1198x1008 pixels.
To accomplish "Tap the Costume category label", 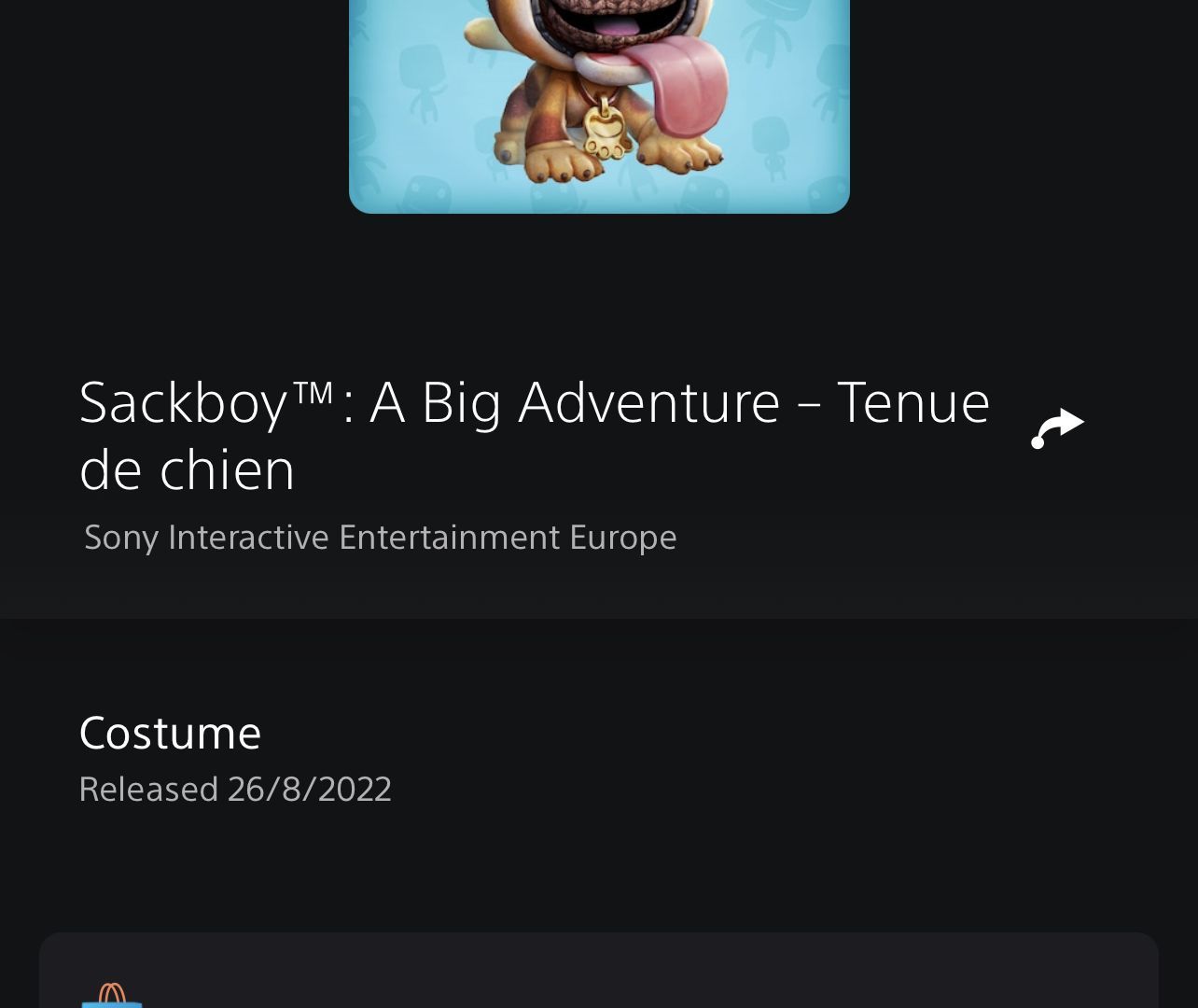I will pyautogui.click(x=170, y=733).
